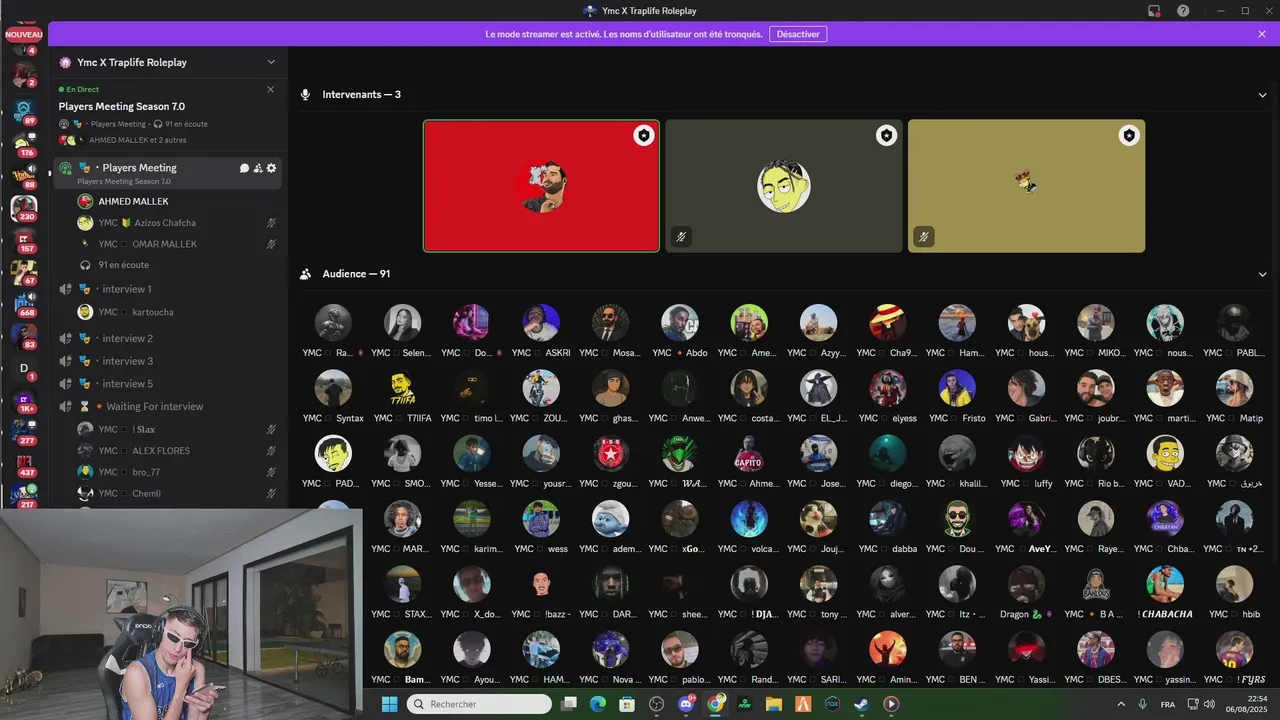The width and height of the screenshot is (1280, 720).
Task: Close the En Direct stage panel
Action: point(270,89)
